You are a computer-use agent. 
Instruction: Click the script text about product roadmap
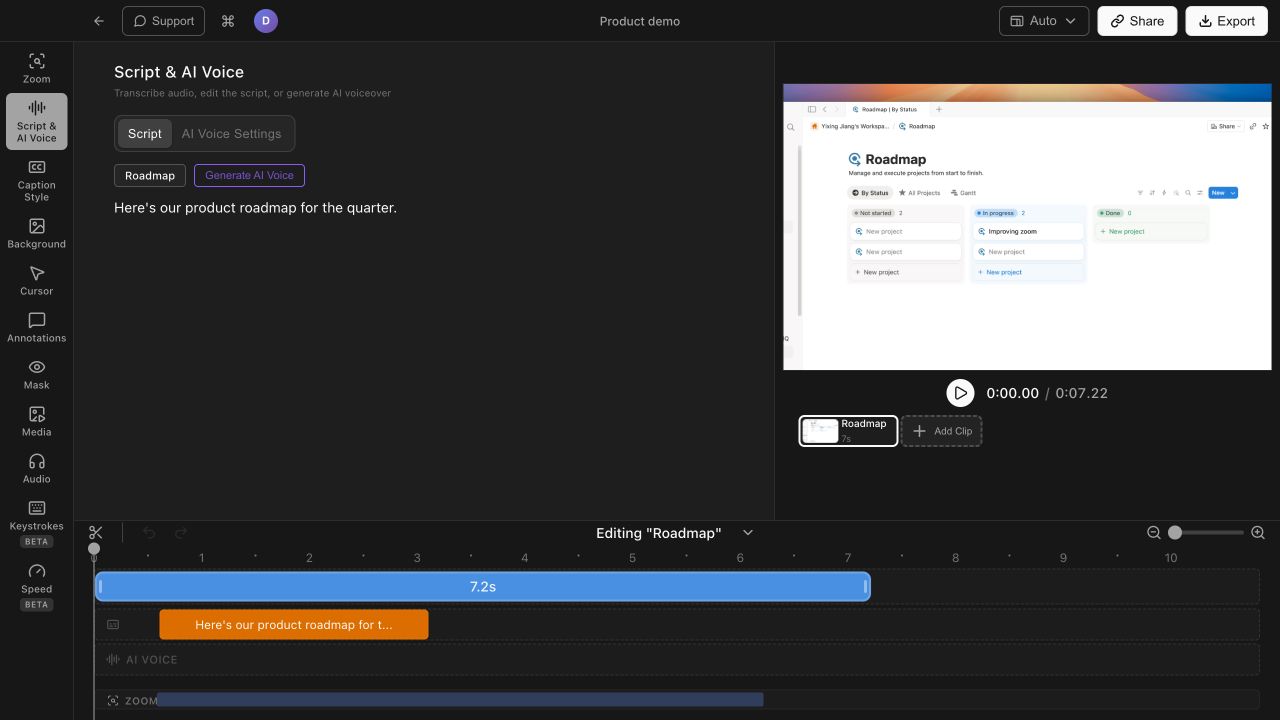[255, 208]
